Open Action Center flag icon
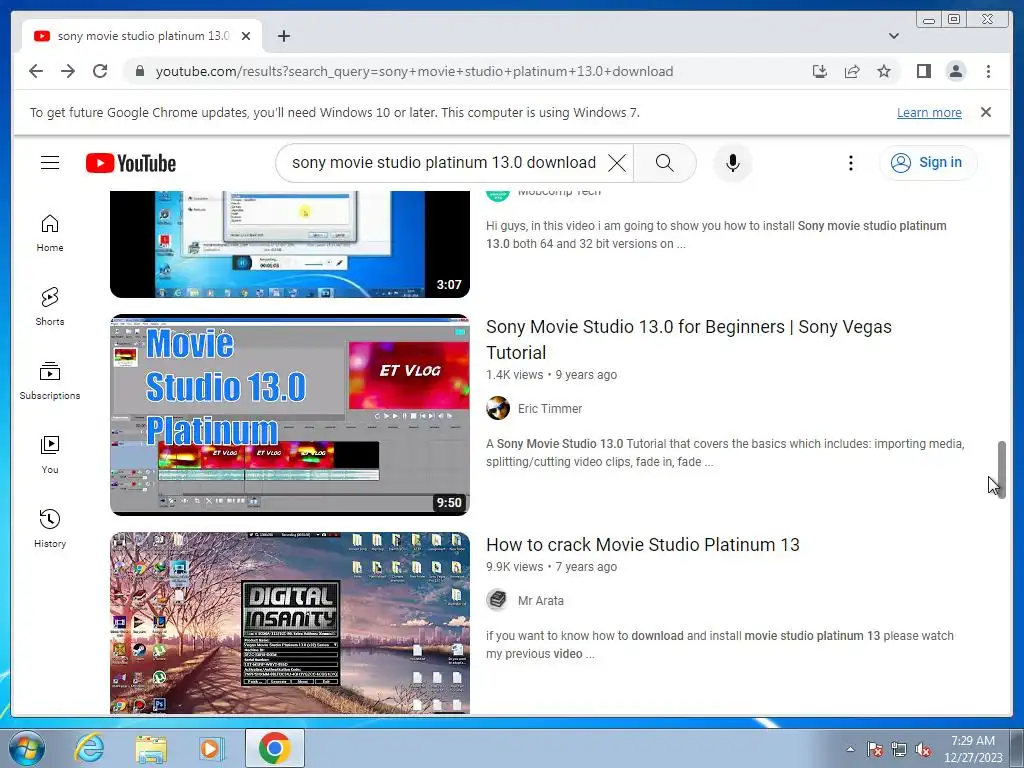The image size is (1024, 768). point(875,749)
